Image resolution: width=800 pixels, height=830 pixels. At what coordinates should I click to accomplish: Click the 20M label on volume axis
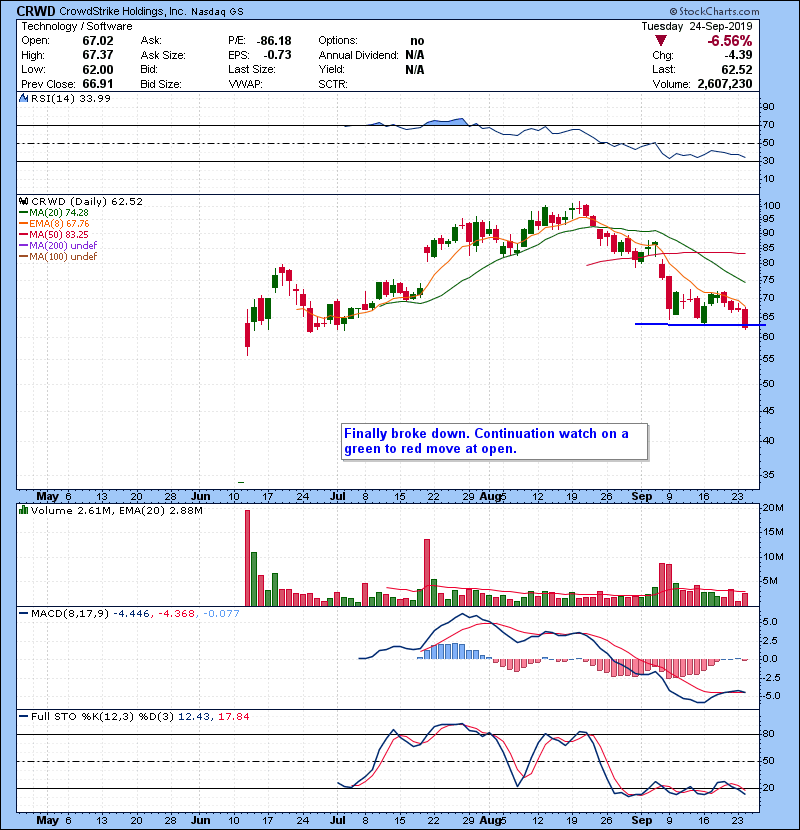[x=773, y=508]
